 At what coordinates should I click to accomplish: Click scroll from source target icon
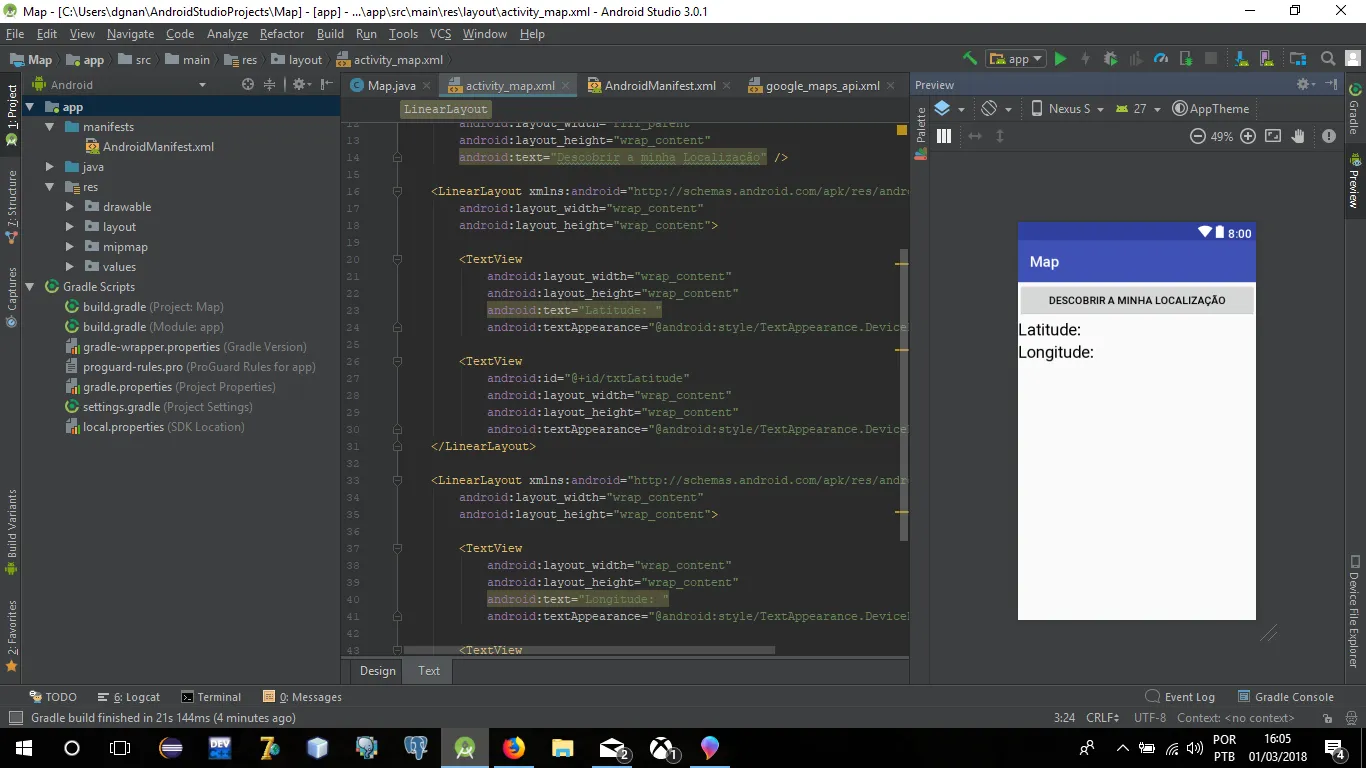[x=248, y=85]
